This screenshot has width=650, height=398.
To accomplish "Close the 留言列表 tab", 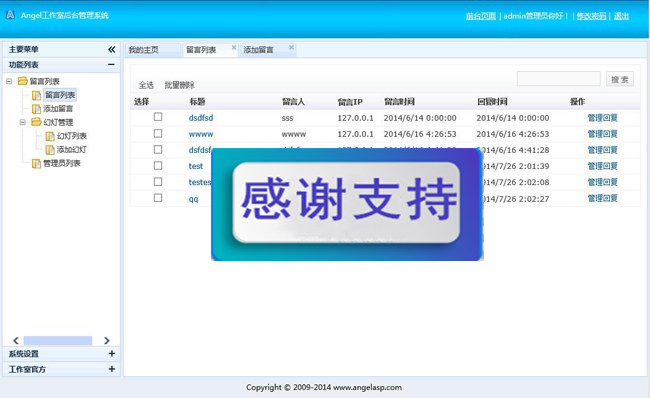I will point(234,47).
